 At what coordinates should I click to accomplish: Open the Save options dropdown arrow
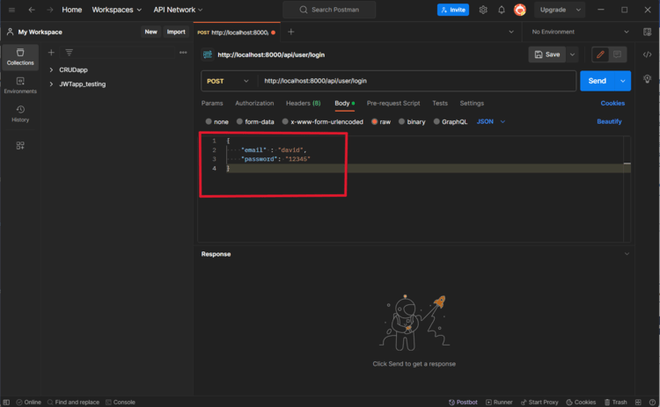coord(572,54)
